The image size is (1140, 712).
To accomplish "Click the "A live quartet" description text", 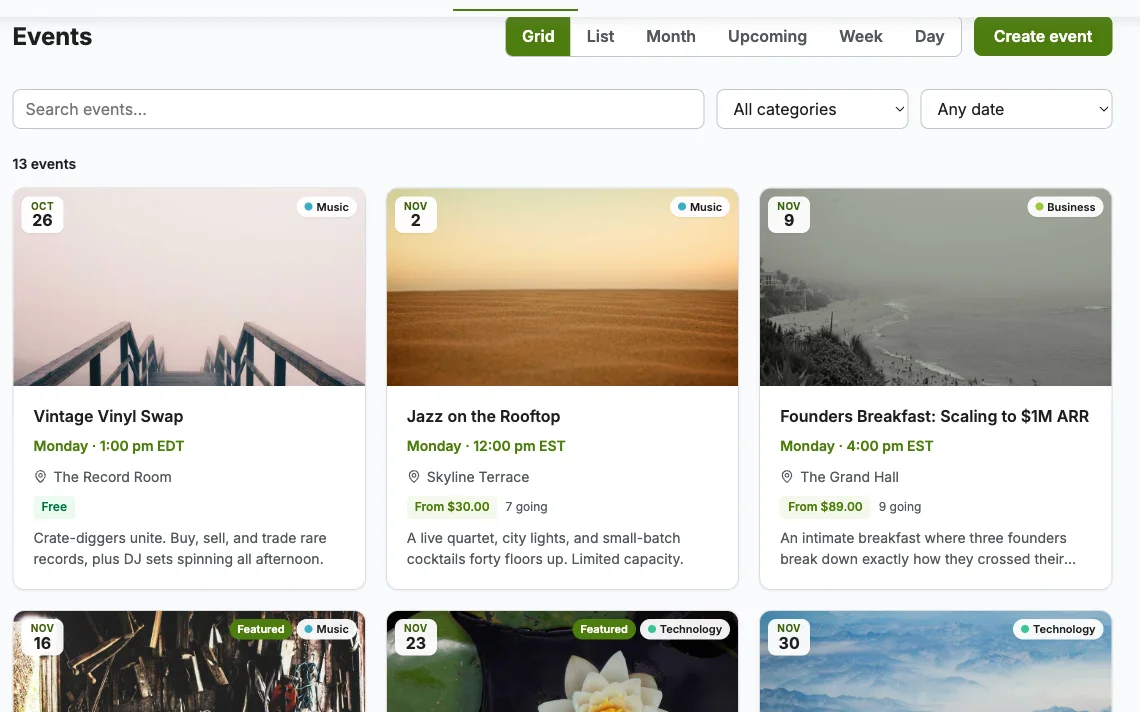I will tap(545, 548).
